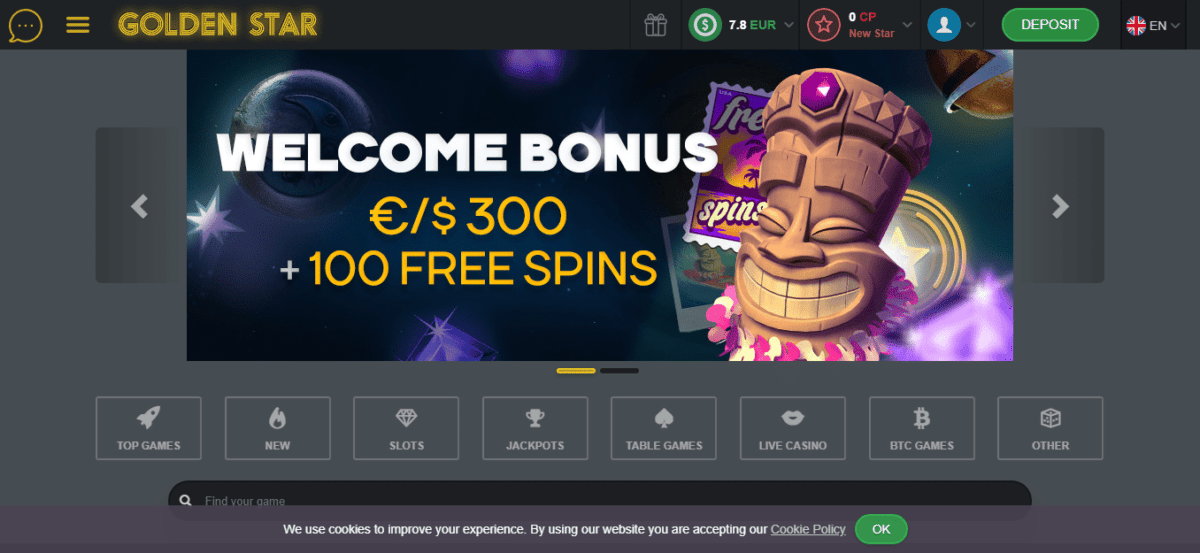
Task: Go to next banner slide arrow
Action: (x=1061, y=206)
